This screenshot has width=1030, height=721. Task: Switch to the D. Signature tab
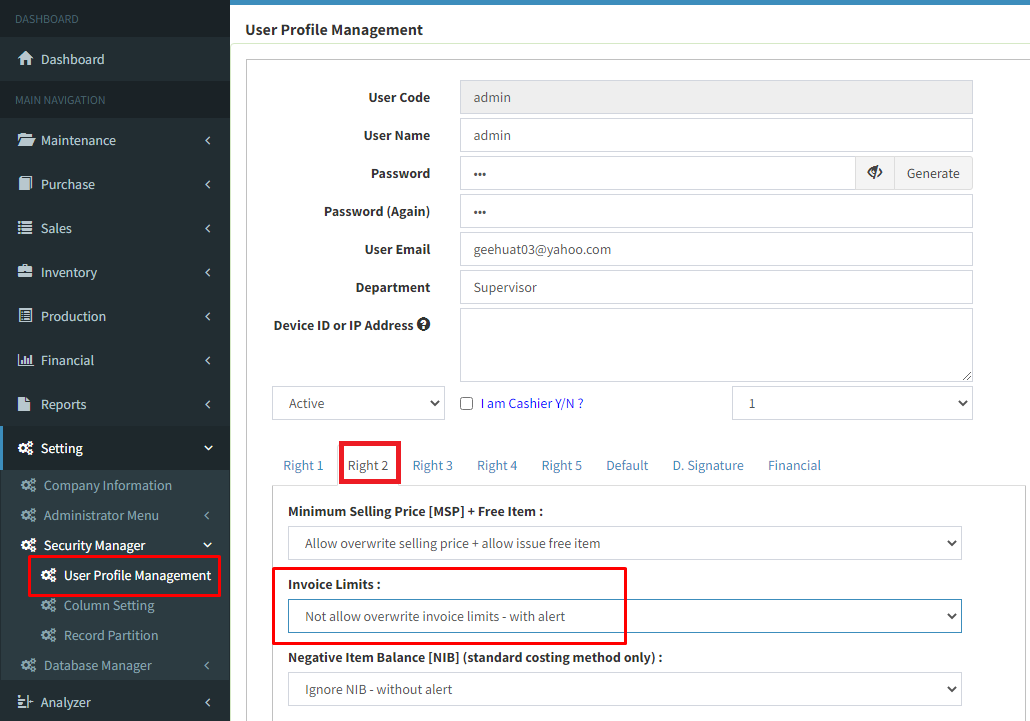tap(707, 465)
